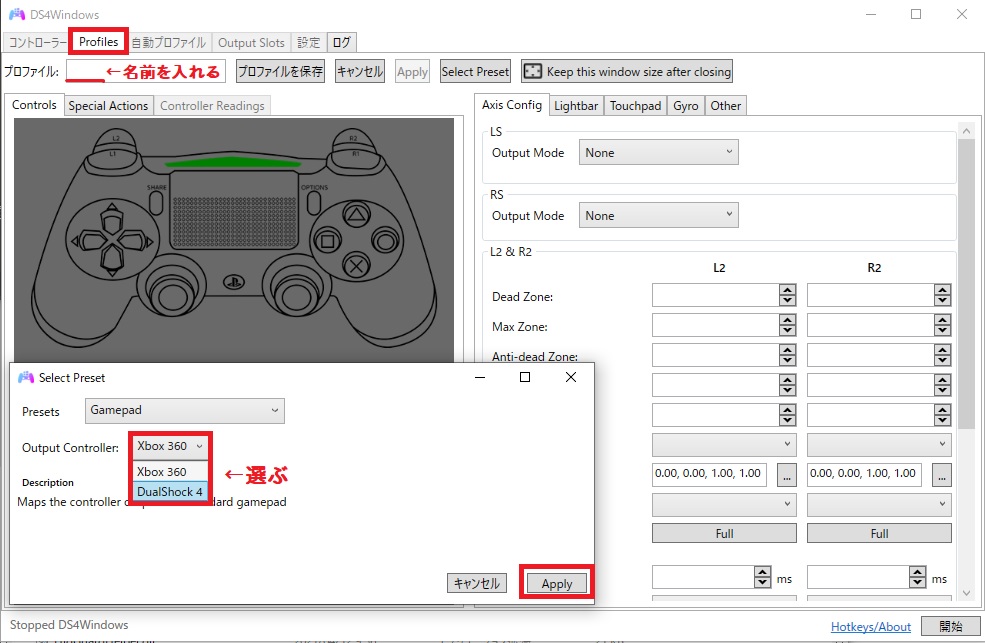Expand the Presets Gamepad combo box
Image resolution: width=985 pixels, height=643 pixels.
coord(185,411)
